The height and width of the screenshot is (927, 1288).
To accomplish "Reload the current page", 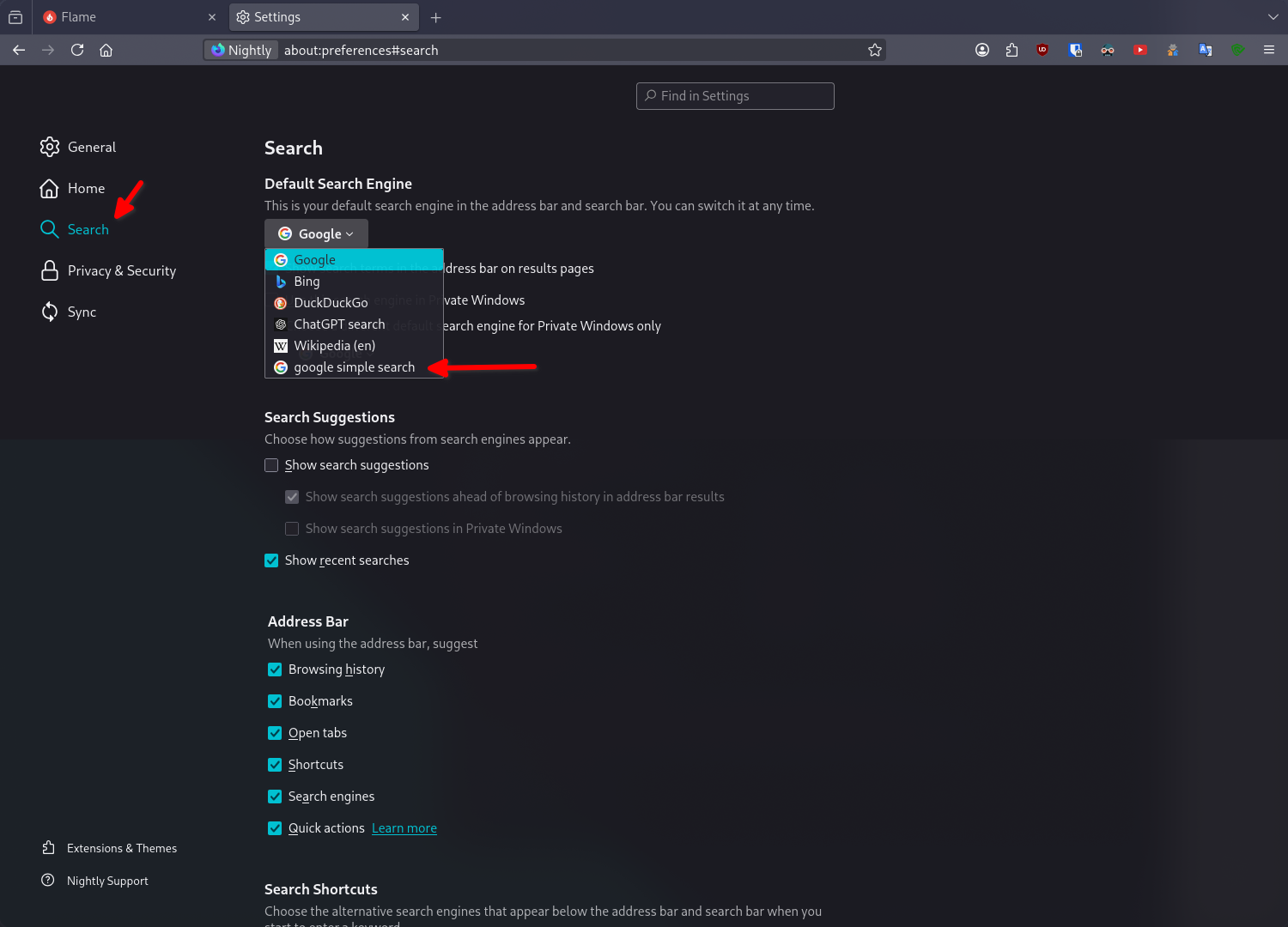I will [x=77, y=50].
